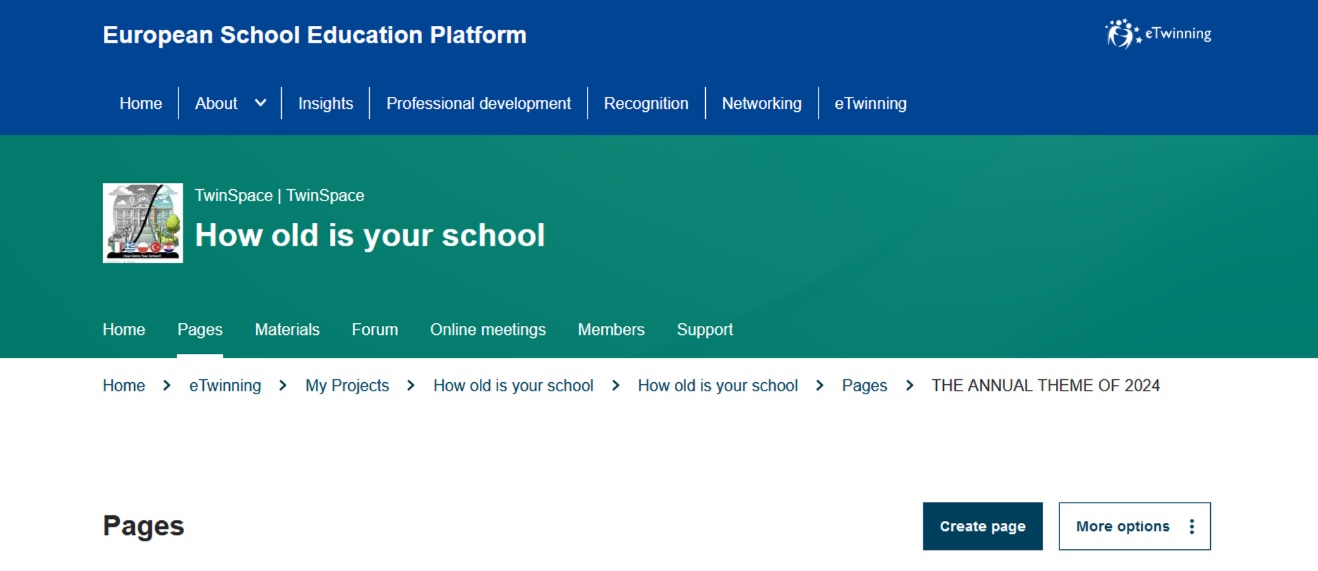Go to Professional development section

478,103
